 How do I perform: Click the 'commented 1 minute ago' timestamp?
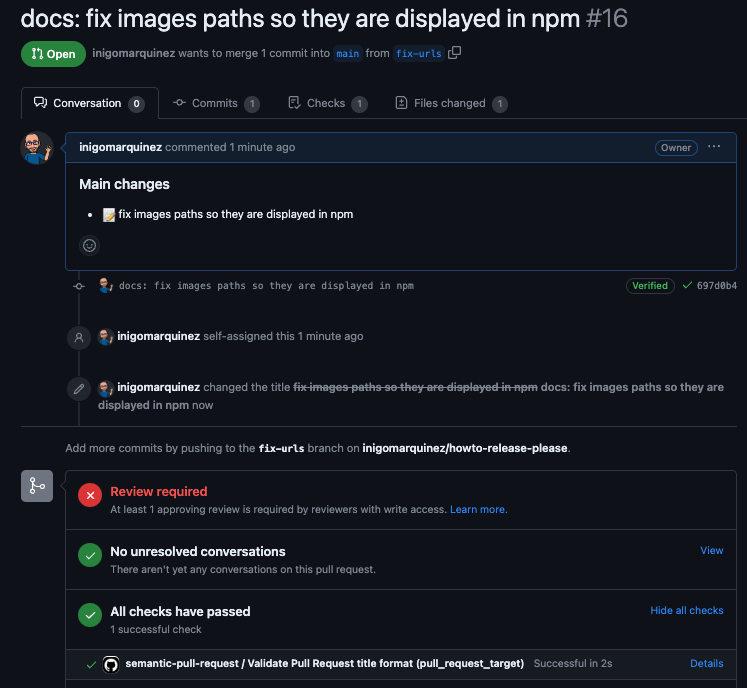point(230,147)
